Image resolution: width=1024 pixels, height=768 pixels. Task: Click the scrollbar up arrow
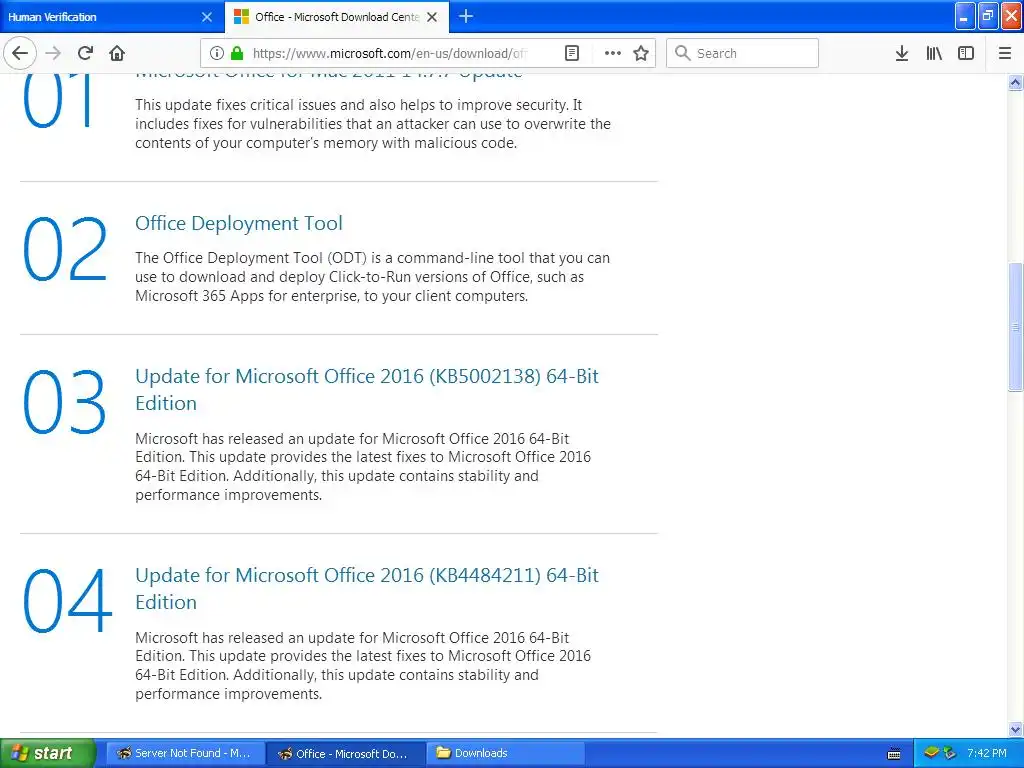coord(1015,82)
